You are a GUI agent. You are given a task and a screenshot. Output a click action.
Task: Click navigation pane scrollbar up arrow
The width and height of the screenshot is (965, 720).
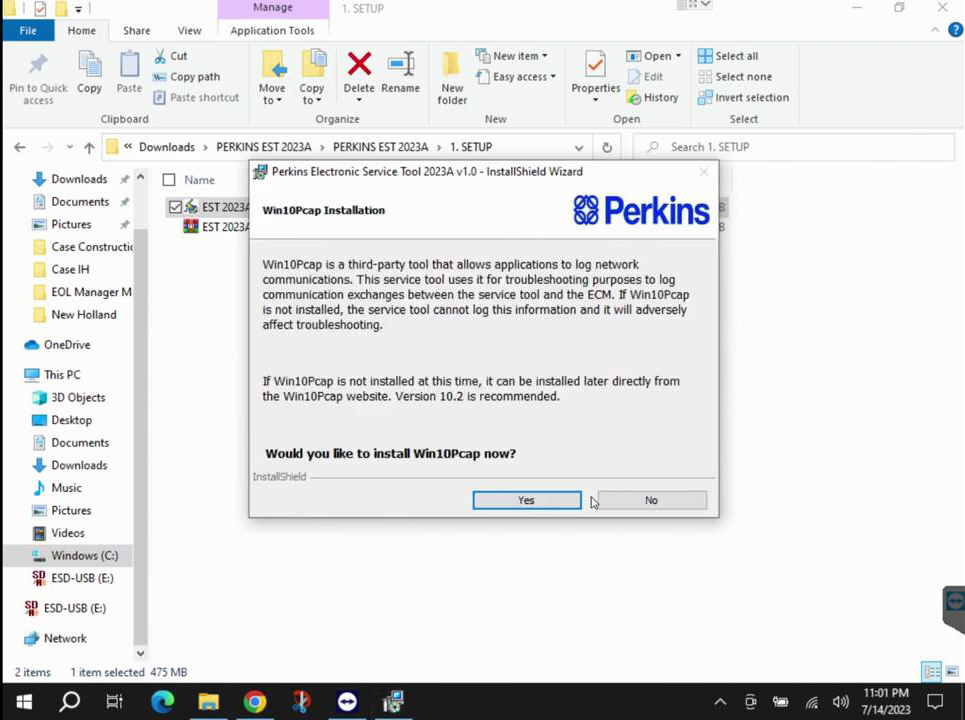[140, 177]
